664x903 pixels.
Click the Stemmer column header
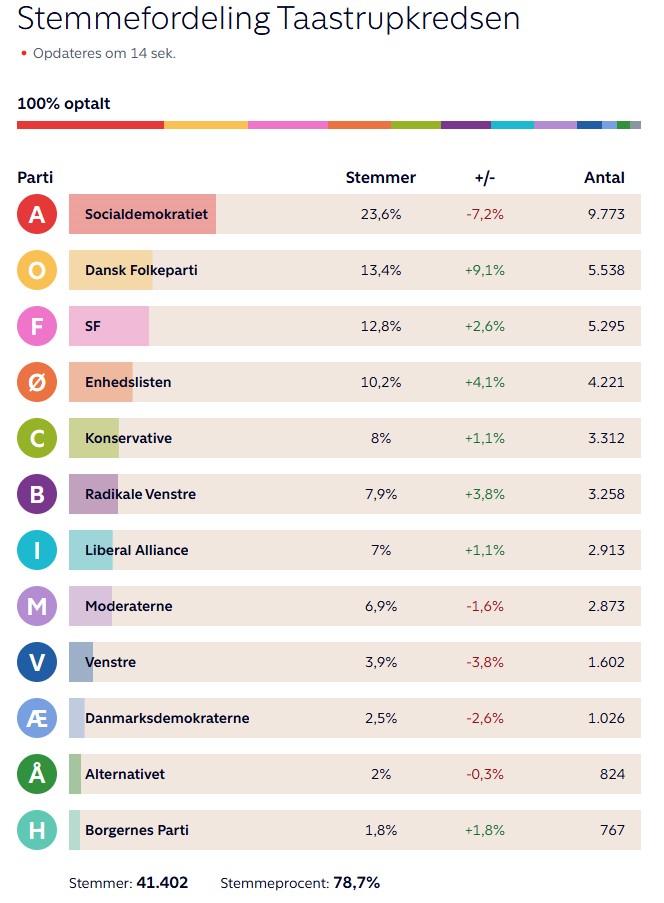pyautogui.click(x=381, y=177)
